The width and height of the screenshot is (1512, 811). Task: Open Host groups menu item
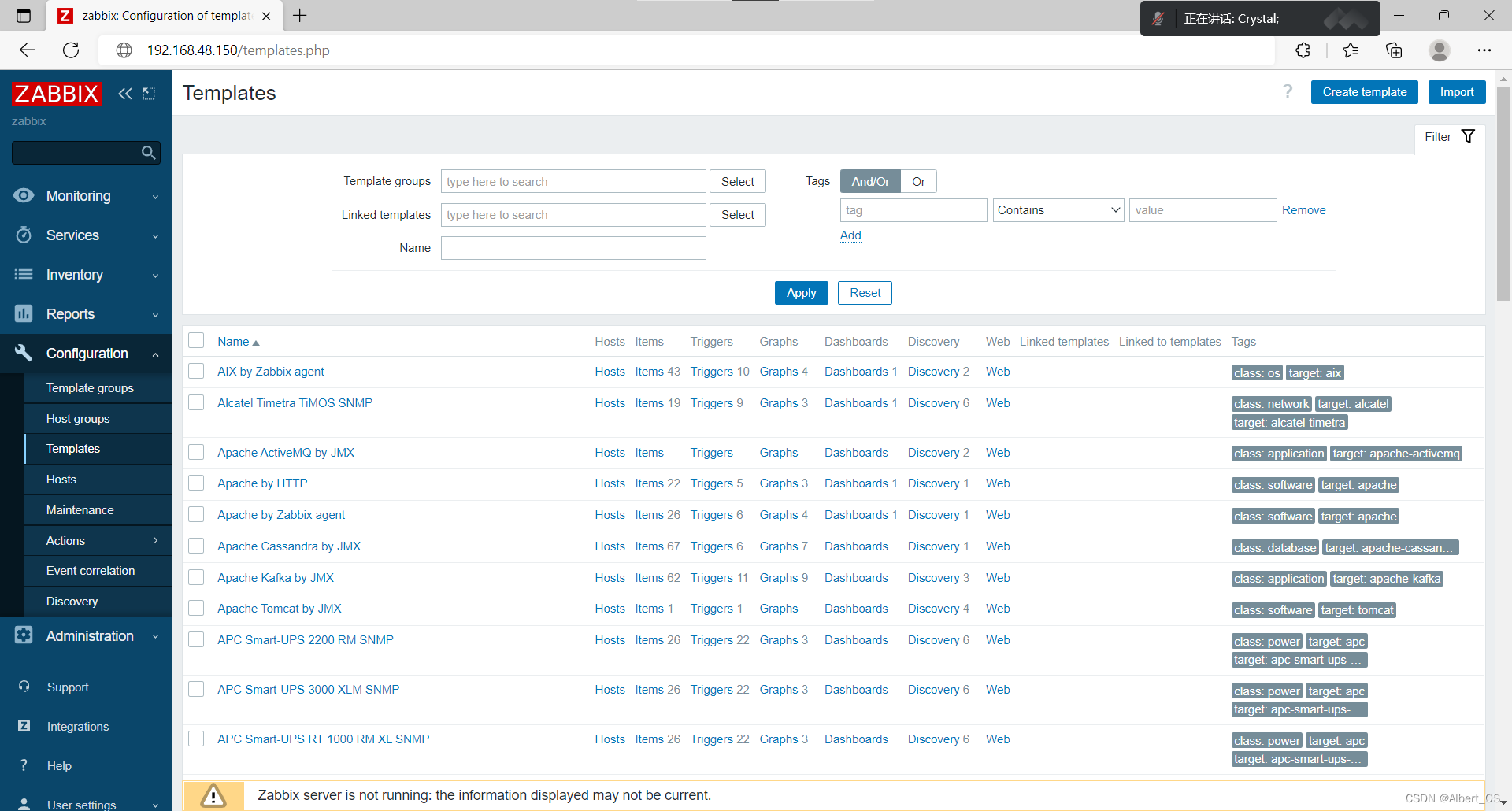pos(78,418)
